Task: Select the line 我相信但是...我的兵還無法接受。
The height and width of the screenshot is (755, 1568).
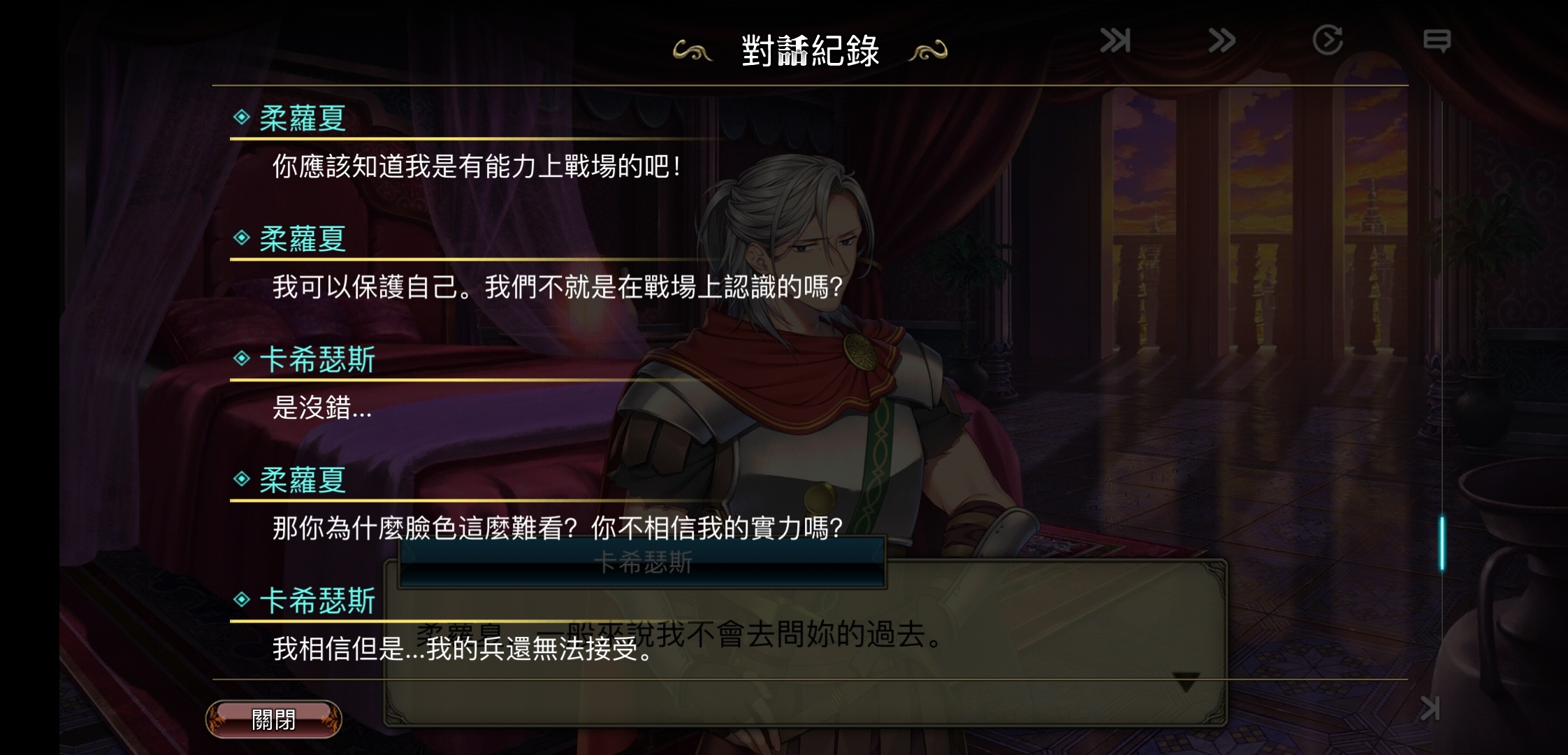Action: 463,649
